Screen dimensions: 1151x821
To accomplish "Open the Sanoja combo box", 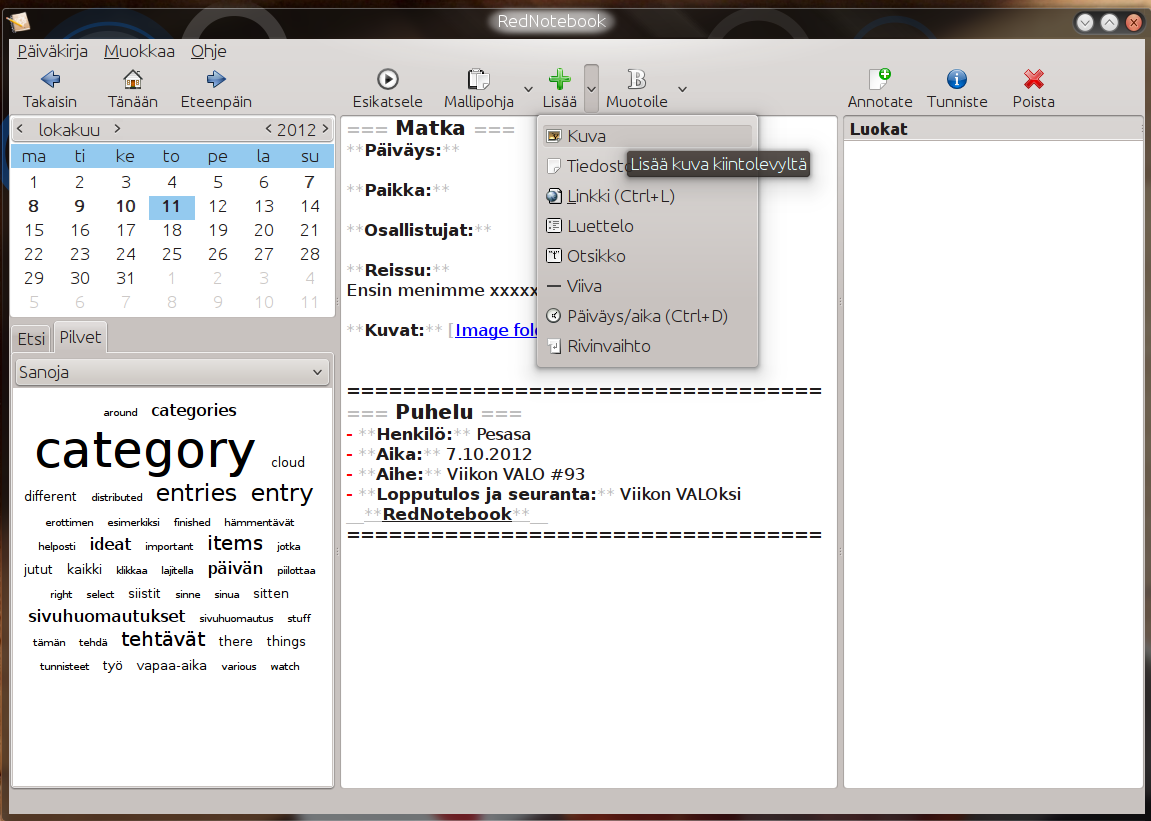I will point(173,372).
